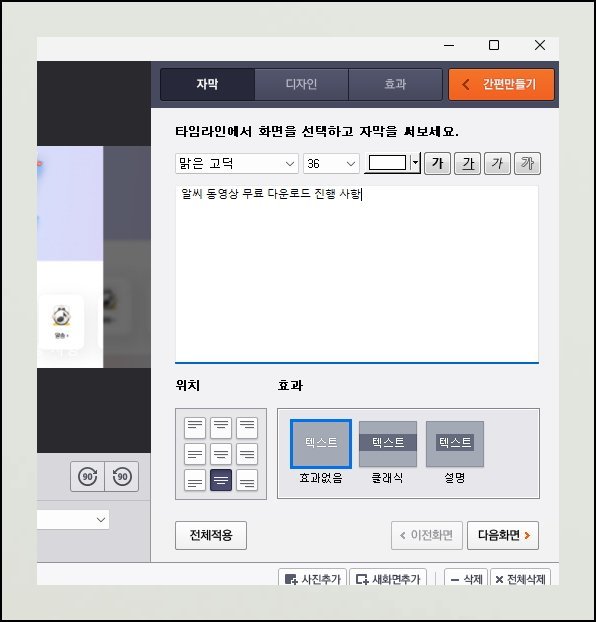Select the 설명 text effect
The width and height of the screenshot is (596, 622).
pos(455,444)
